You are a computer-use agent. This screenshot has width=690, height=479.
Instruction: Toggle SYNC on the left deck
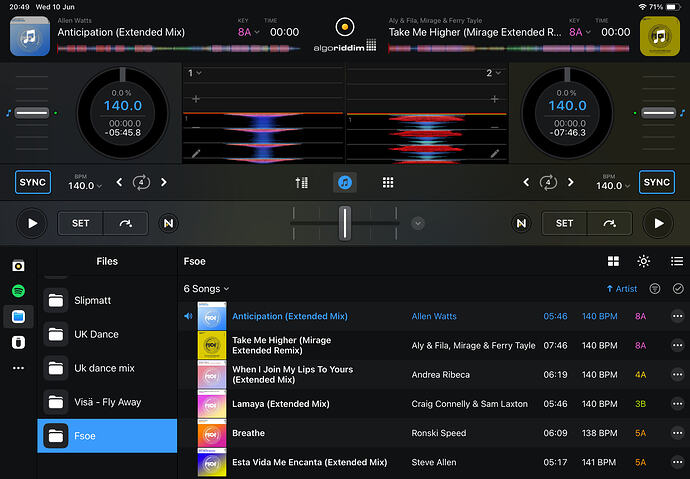[33, 182]
